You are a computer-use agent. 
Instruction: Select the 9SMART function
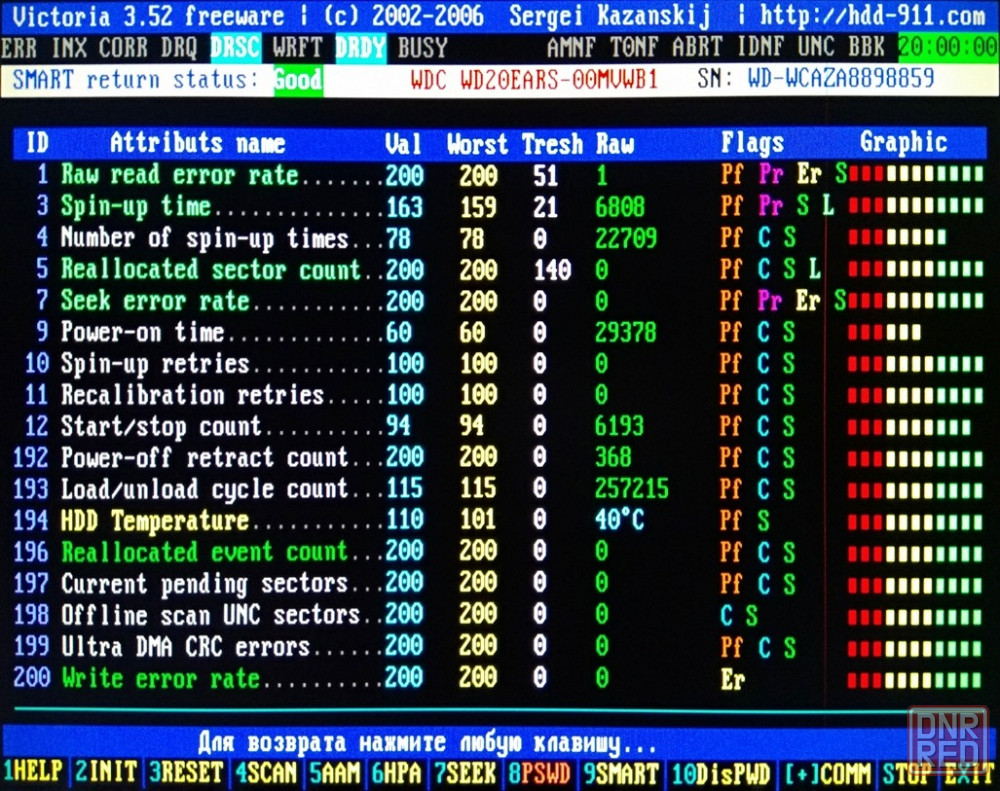(x=620, y=773)
